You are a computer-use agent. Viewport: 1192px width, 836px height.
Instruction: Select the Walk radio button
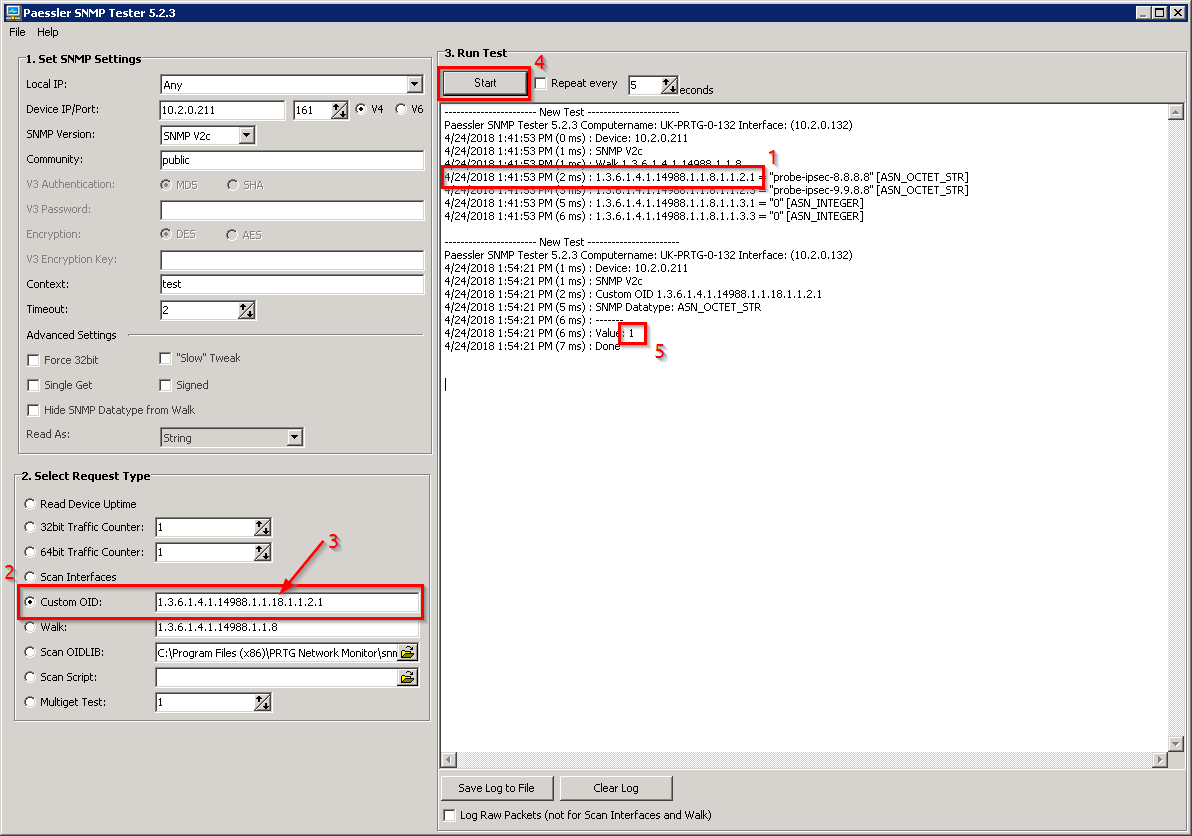point(30,627)
